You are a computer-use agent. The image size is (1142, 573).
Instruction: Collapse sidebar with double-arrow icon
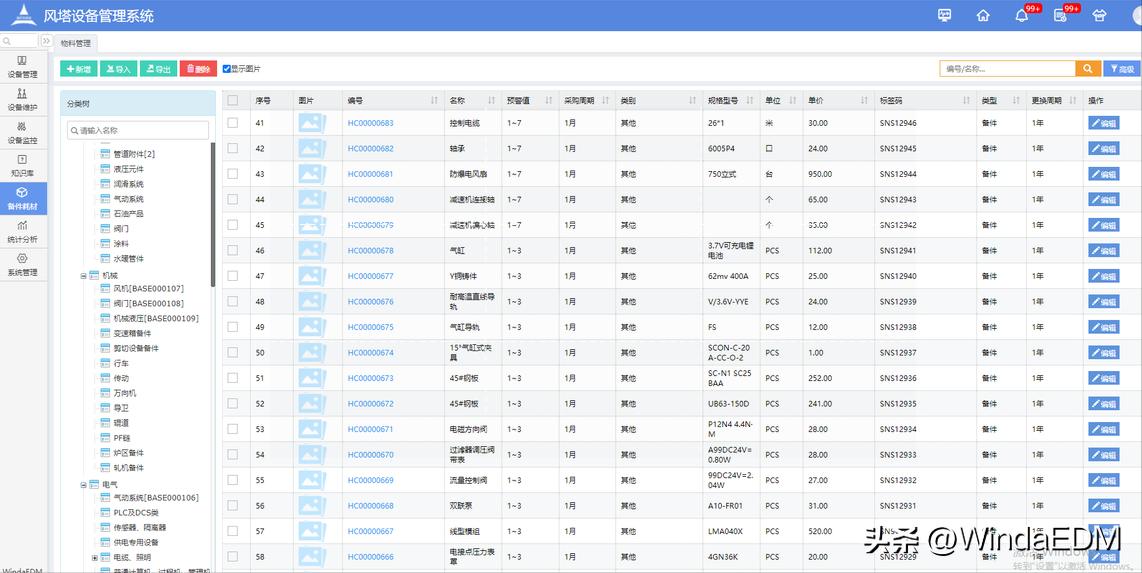(46, 41)
